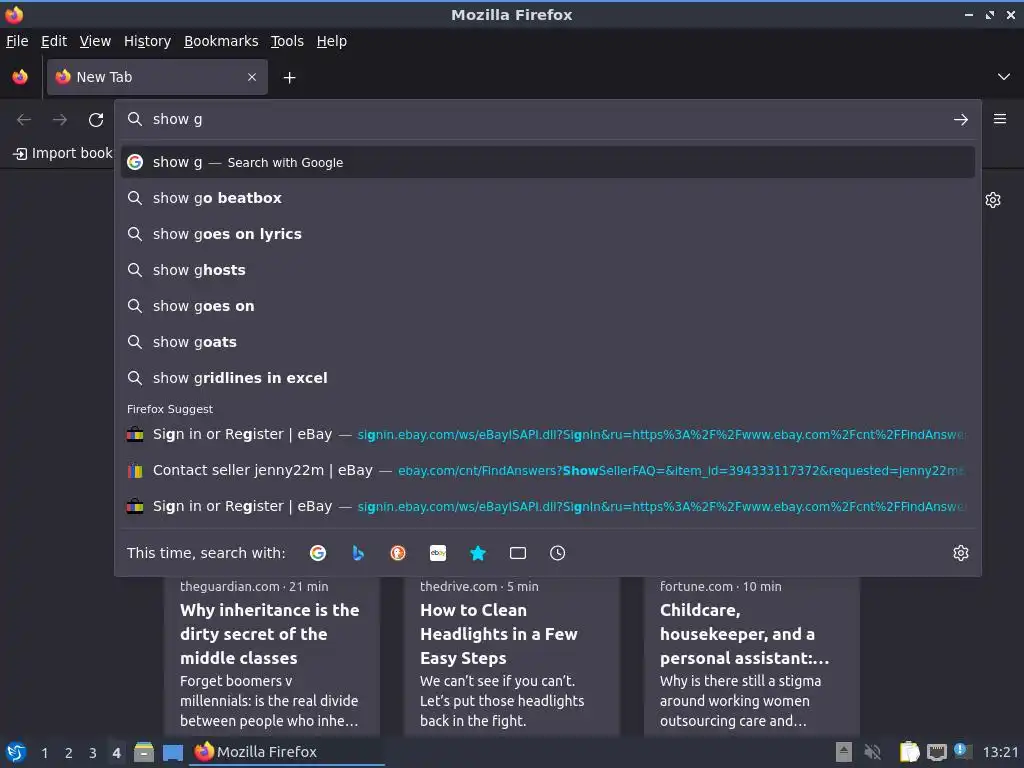The width and height of the screenshot is (1024, 768).
Task: Open file manager icon in taskbar
Action: (144, 752)
